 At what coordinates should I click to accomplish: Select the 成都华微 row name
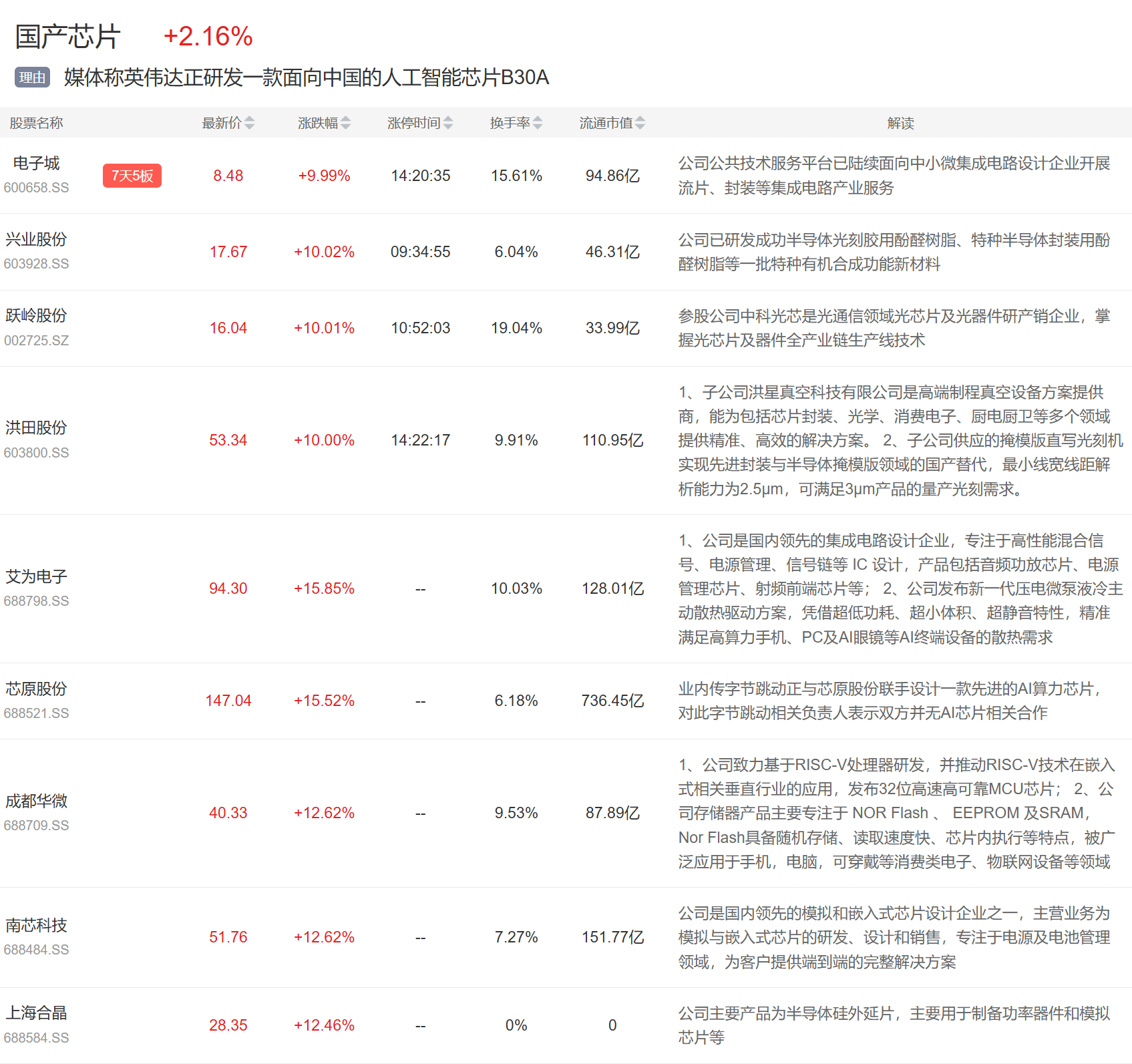tap(36, 801)
